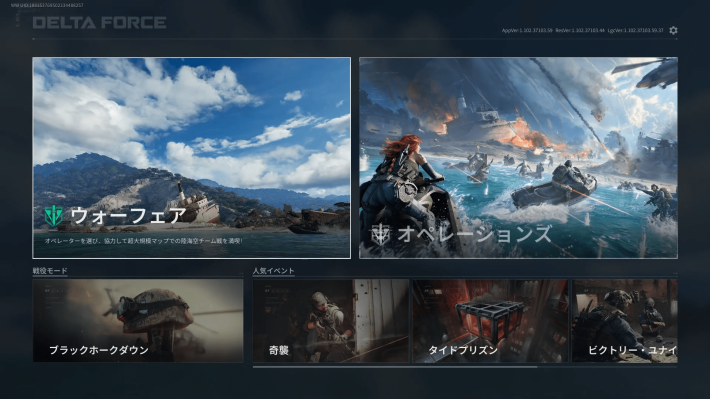Click the 人気イベント section heading
Screen dimensions: 710x399
[273, 271]
